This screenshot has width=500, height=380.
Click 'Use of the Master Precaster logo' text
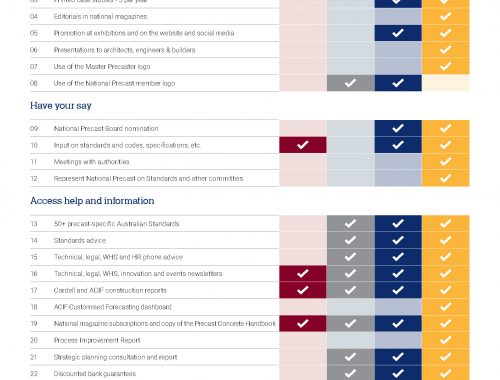coord(102,66)
